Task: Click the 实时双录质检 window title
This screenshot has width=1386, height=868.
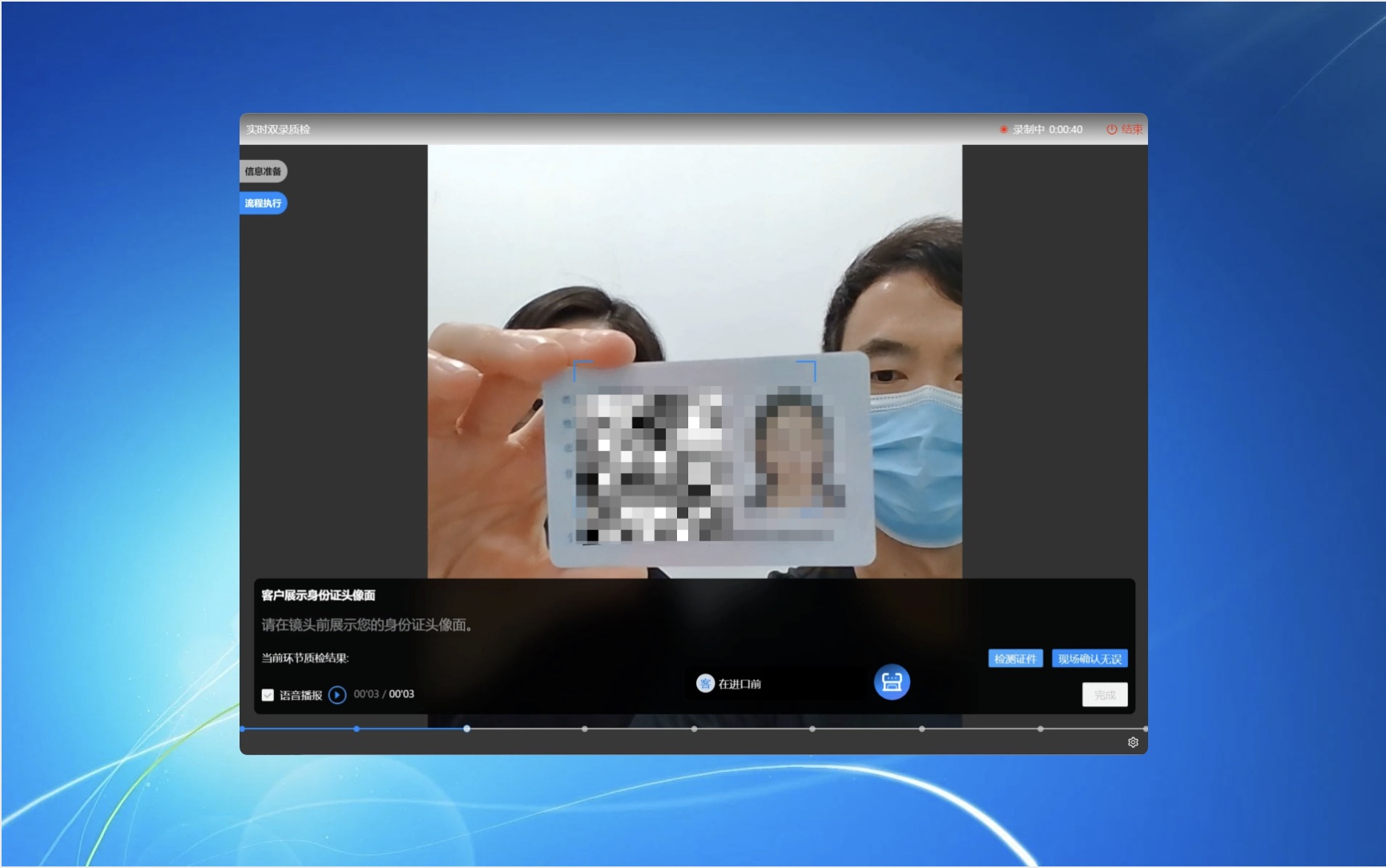Action: [278, 129]
